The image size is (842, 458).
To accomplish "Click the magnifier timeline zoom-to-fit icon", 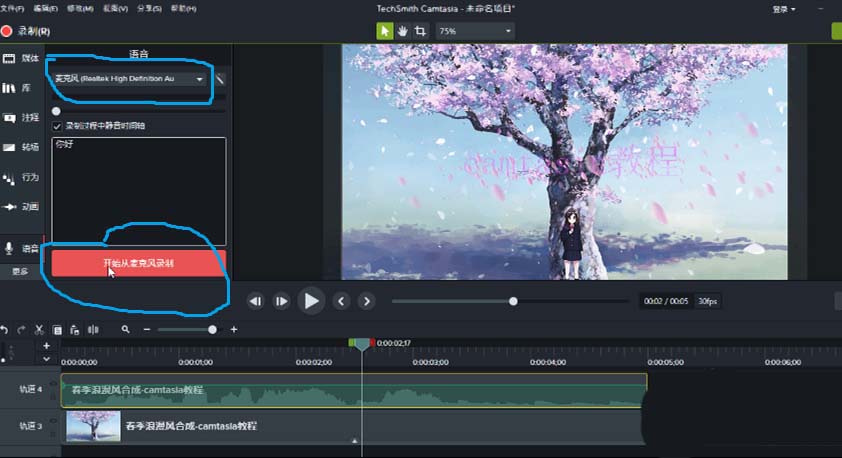I will pyautogui.click(x=125, y=329).
